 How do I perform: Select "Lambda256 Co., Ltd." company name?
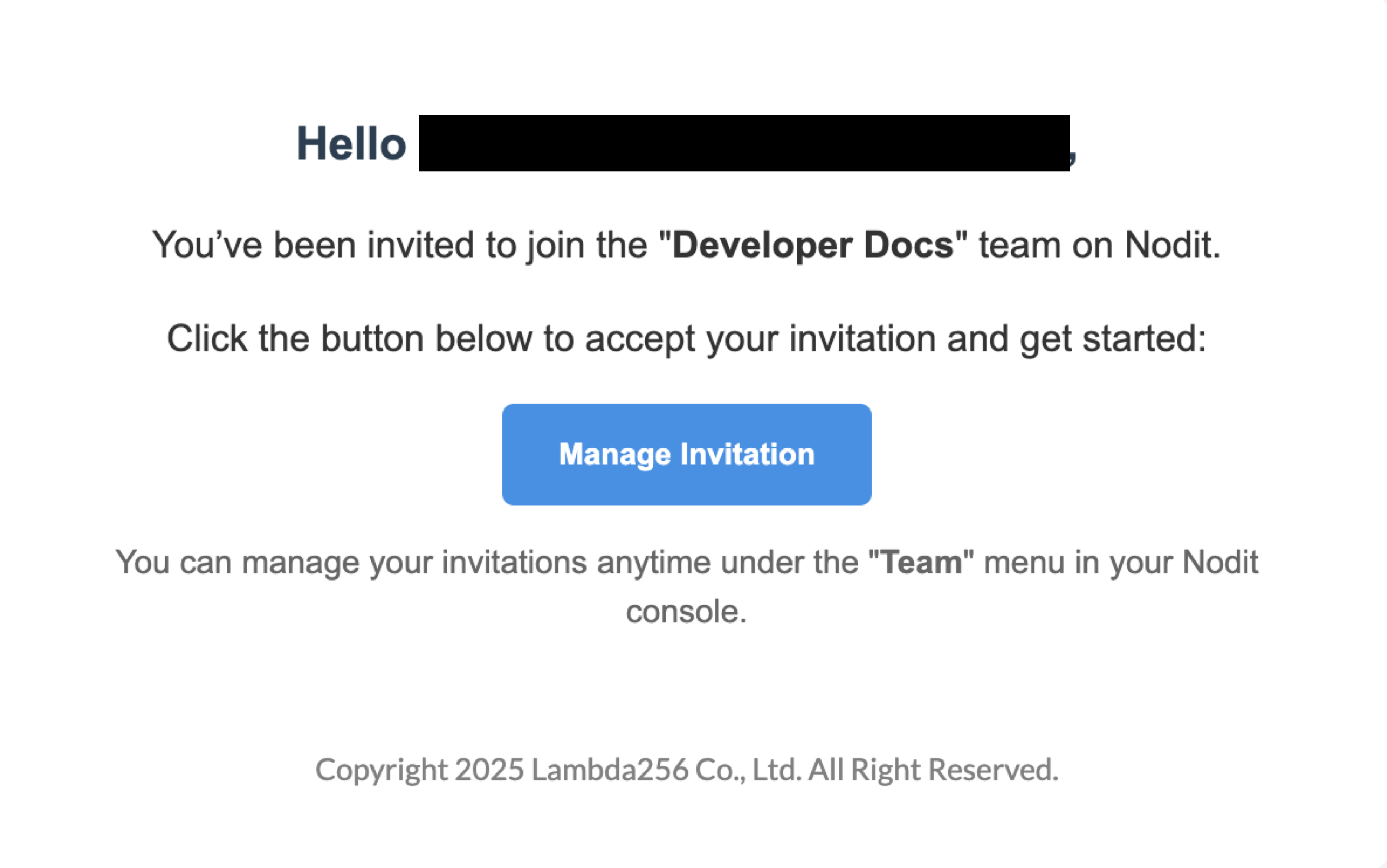666,767
